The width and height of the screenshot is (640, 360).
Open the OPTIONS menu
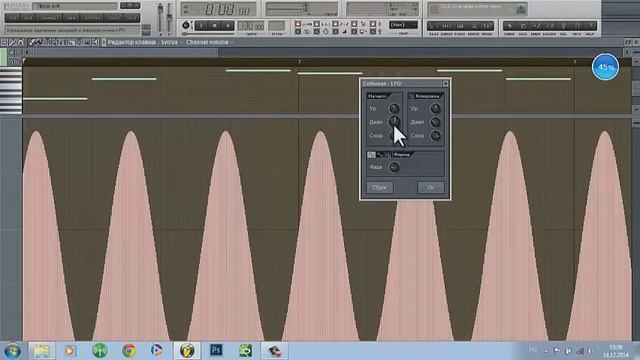pyautogui.click(x=92, y=18)
